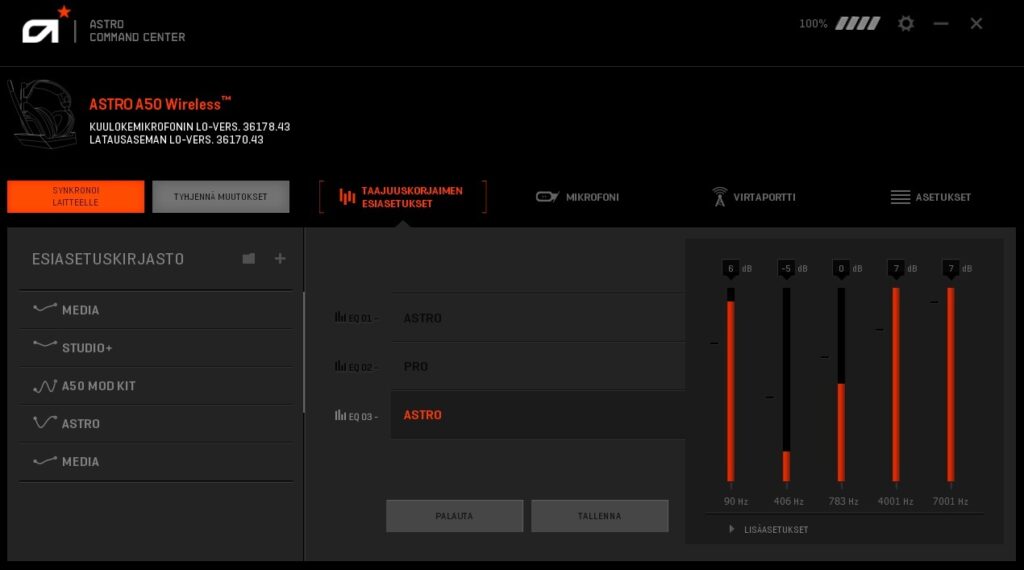The height and width of the screenshot is (570, 1024).
Task: Click the STUDIO+ curve icon
Action: (x=44, y=345)
